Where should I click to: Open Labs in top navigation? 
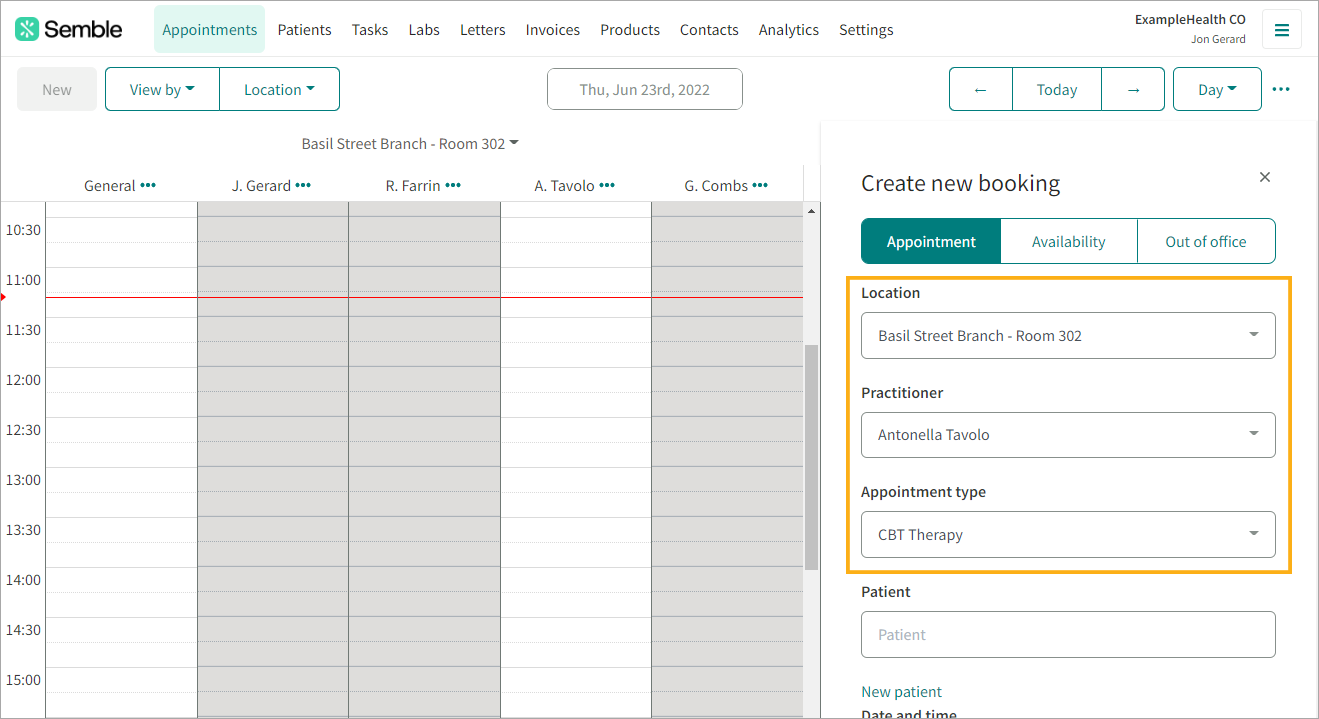click(424, 29)
